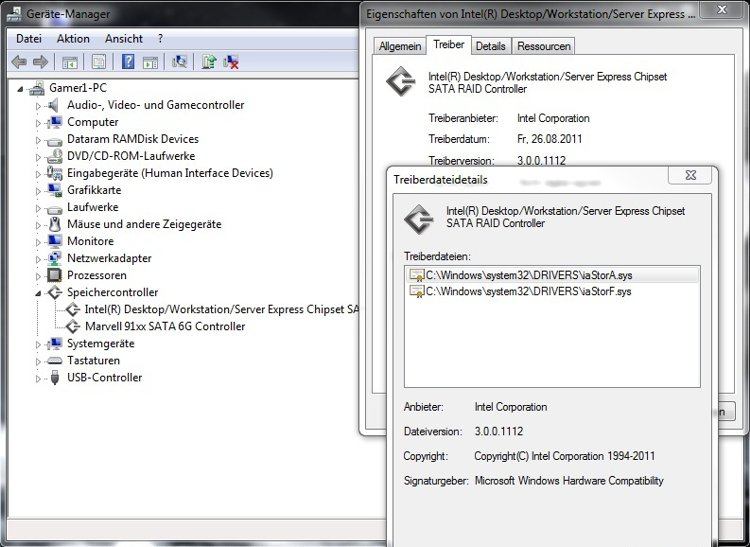The width and height of the screenshot is (750, 547).
Task: Select the Tastaturen tree label
Action: pos(93,361)
